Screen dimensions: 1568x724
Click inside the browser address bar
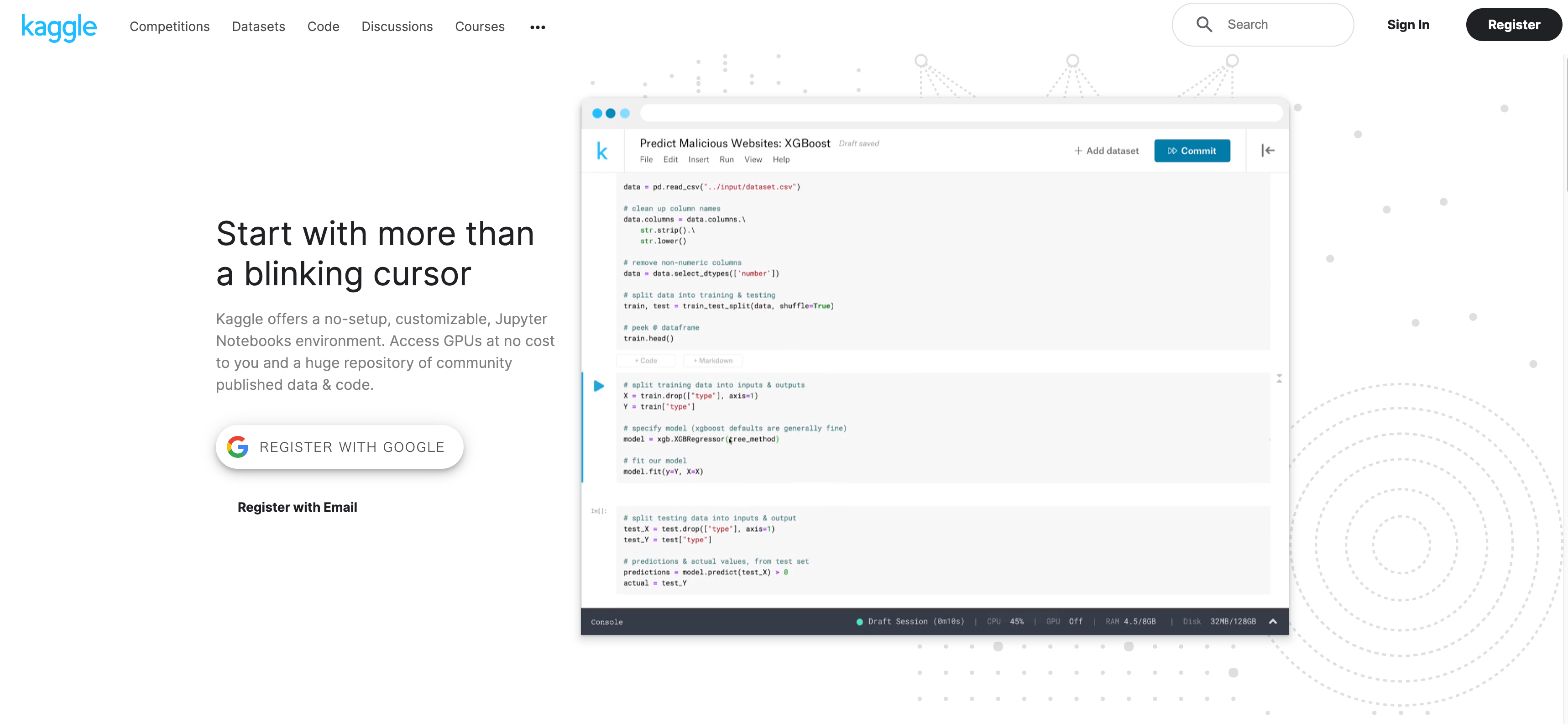tap(962, 113)
